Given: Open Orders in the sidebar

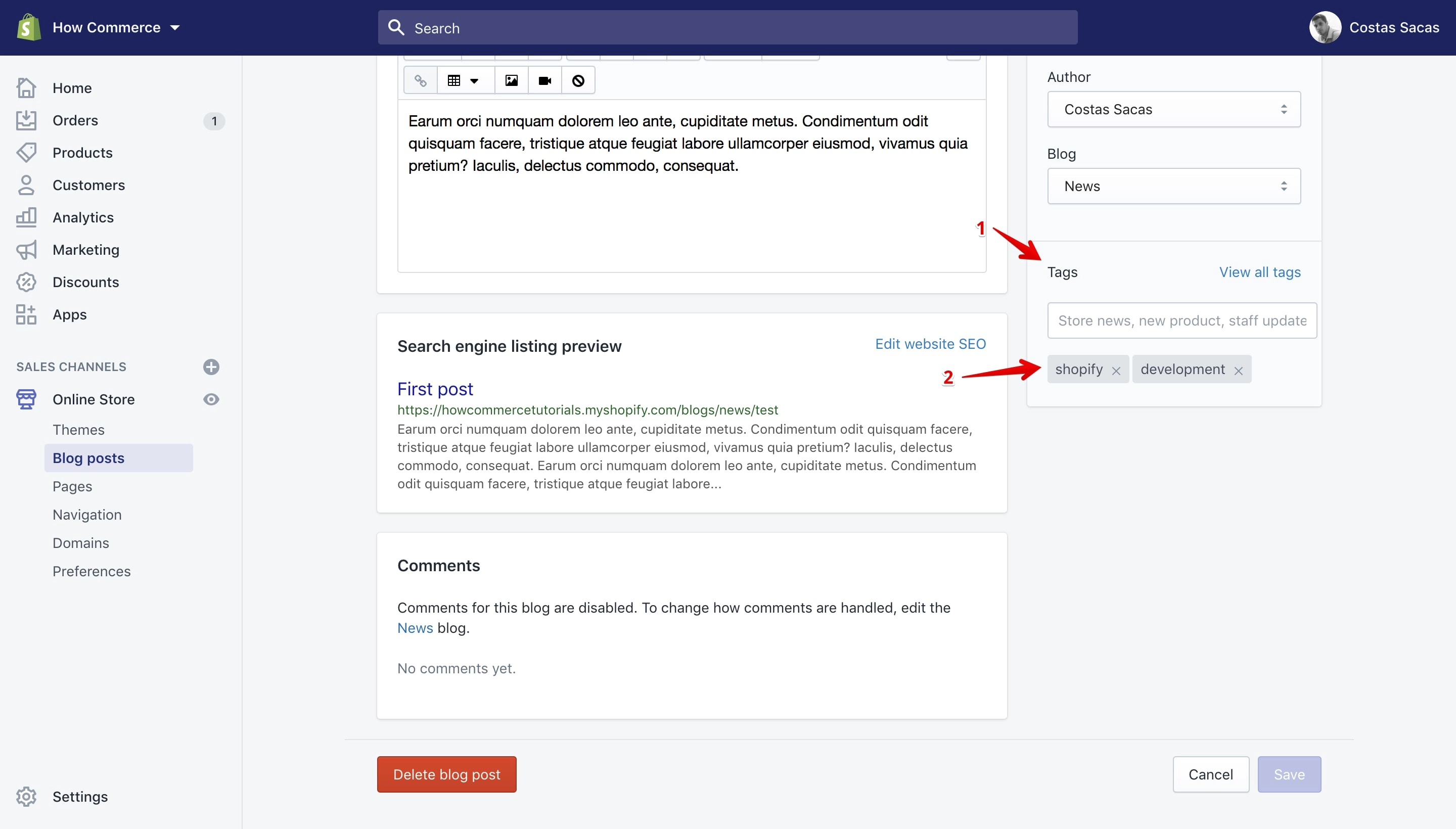Looking at the screenshot, I should pyautogui.click(x=75, y=120).
